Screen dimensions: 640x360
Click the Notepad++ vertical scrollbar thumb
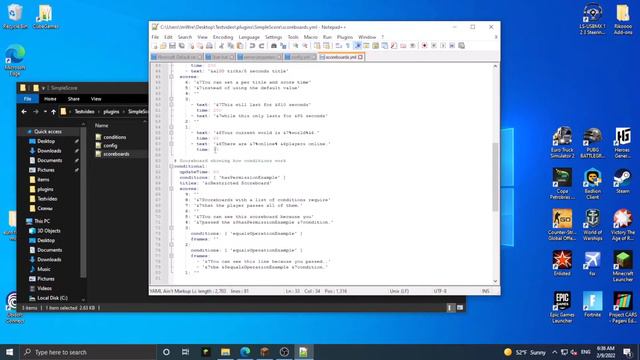(x=495, y=177)
